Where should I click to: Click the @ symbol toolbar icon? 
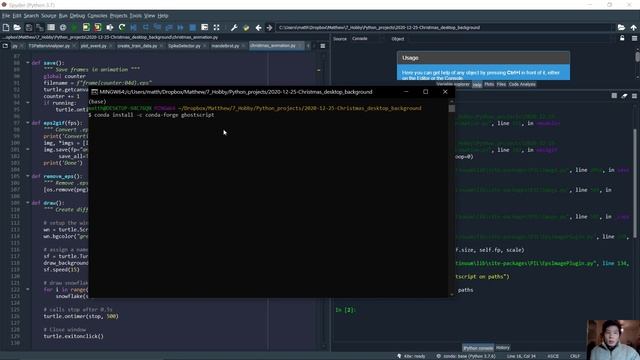(x=63, y=27)
